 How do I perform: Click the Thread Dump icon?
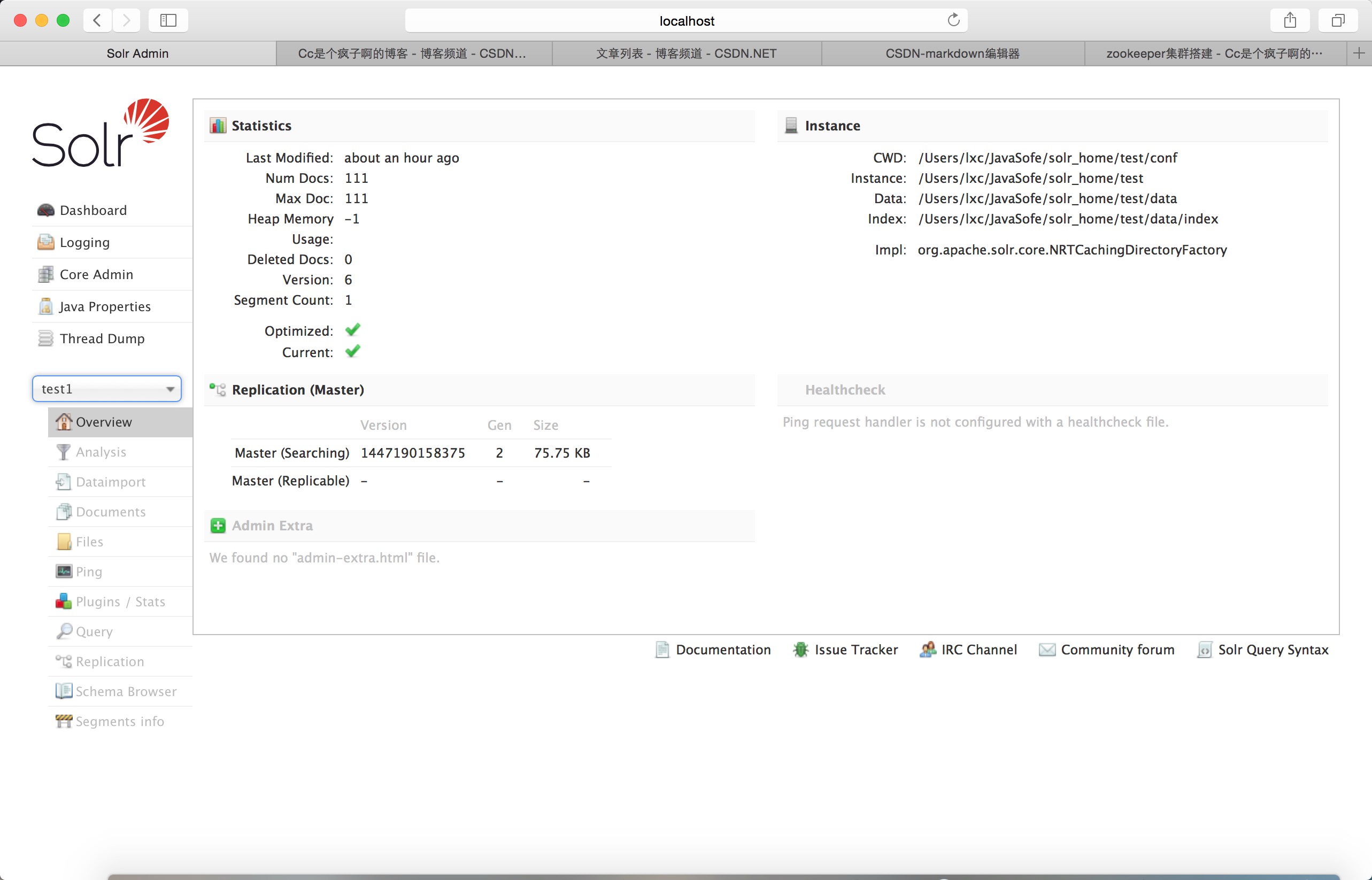click(x=45, y=338)
